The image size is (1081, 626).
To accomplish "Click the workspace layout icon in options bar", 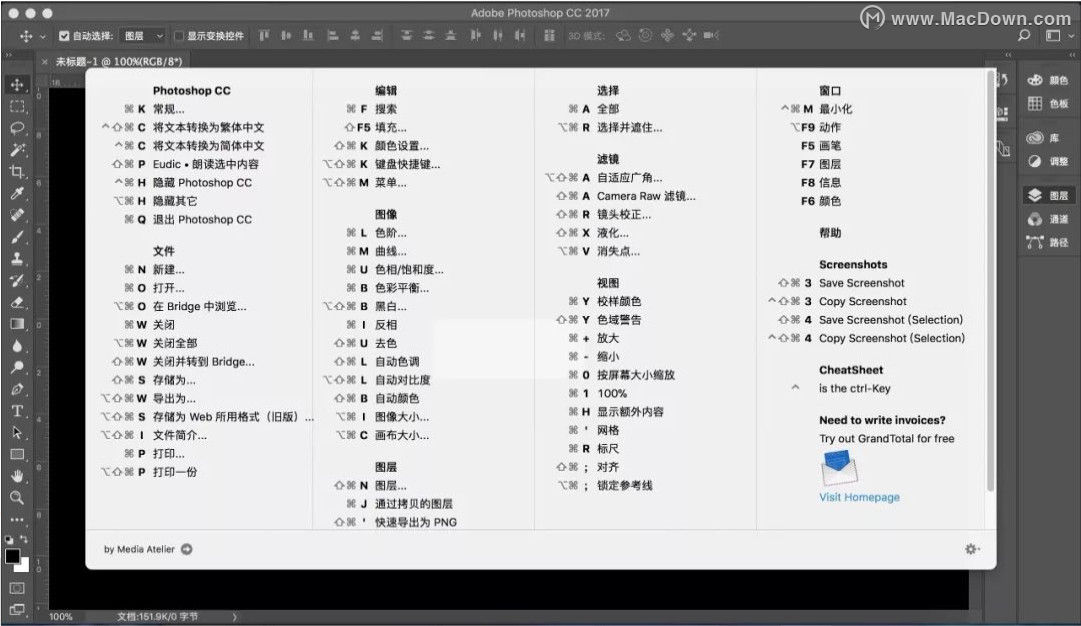I will click(1053, 36).
